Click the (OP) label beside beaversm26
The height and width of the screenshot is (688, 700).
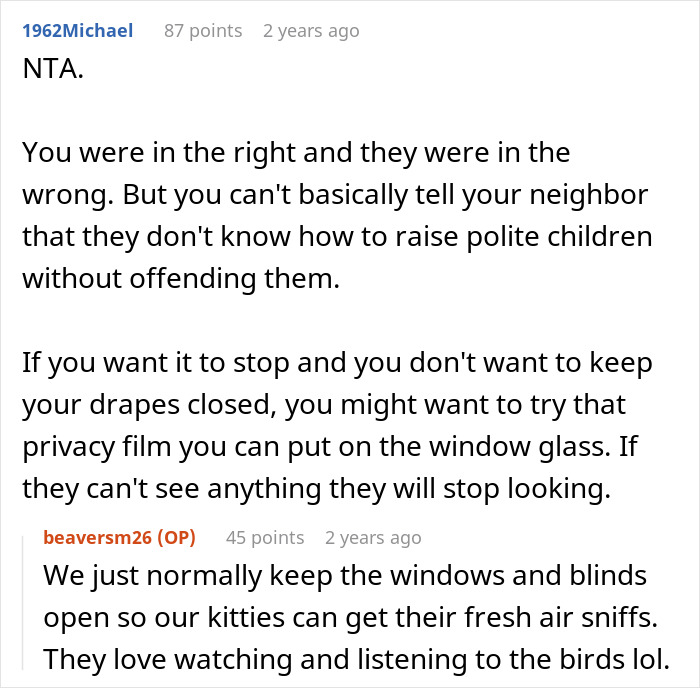(178, 538)
